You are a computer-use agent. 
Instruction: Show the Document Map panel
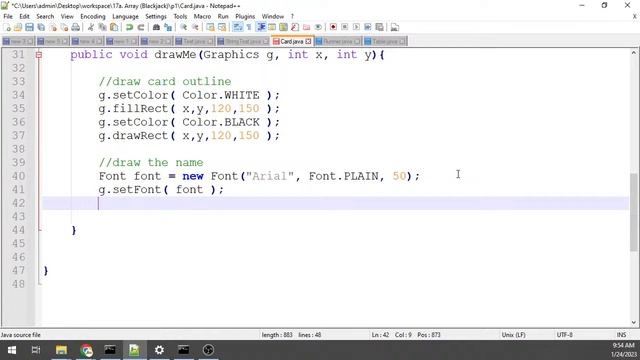pyautogui.click(x=283, y=27)
